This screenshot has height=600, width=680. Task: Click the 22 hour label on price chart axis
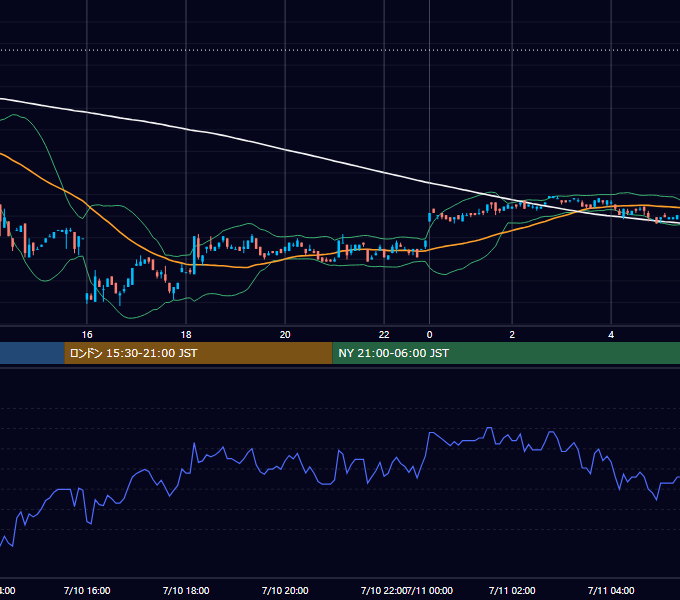click(384, 335)
